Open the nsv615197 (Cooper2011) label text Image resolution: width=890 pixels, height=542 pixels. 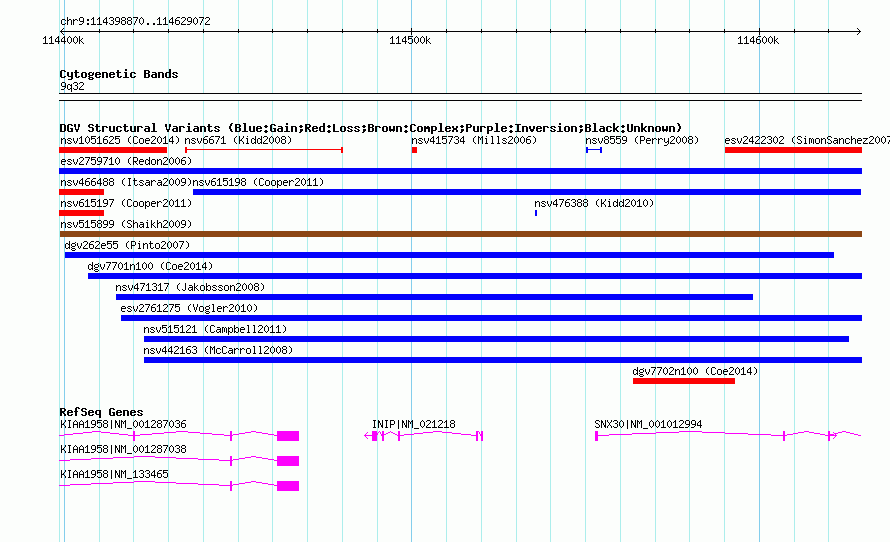[126, 203]
